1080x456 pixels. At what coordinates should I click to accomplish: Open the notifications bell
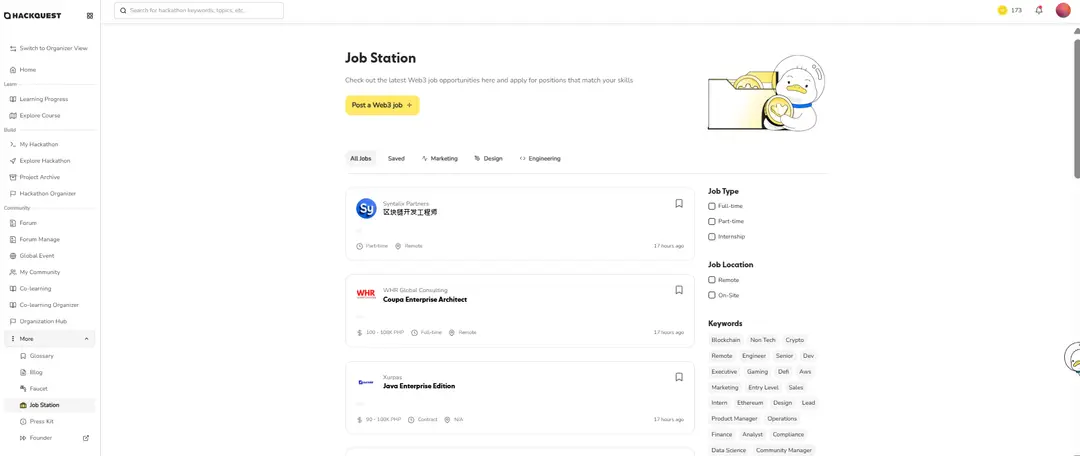[x=1038, y=10]
